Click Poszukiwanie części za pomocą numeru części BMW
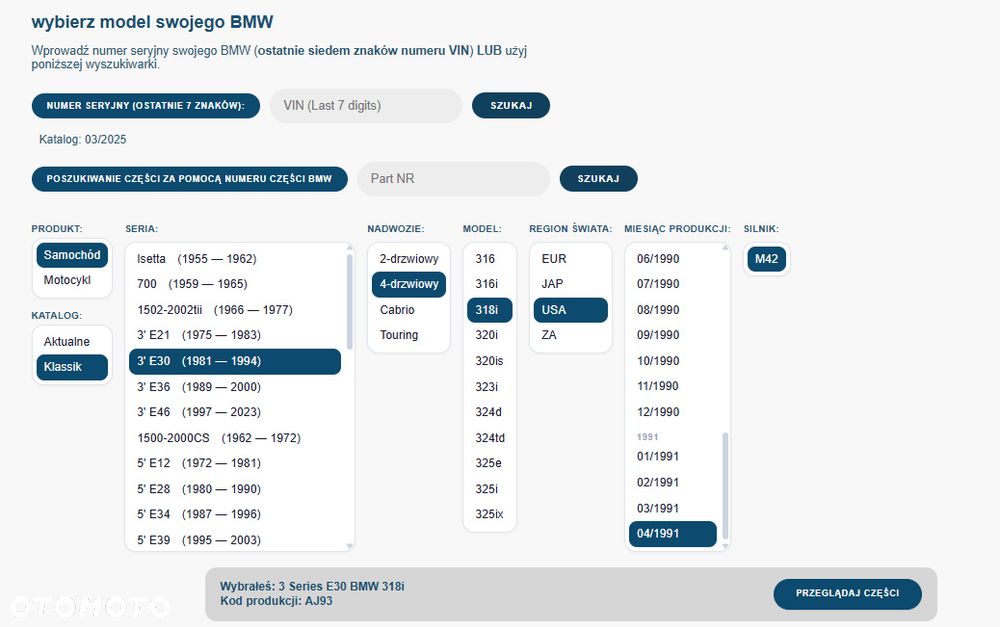The height and width of the screenshot is (627, 1000). pyautogui.click(x=189, y=179)
